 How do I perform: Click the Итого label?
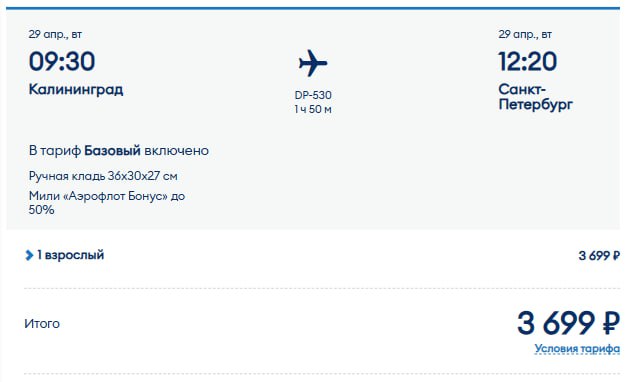tap(42, 323)
